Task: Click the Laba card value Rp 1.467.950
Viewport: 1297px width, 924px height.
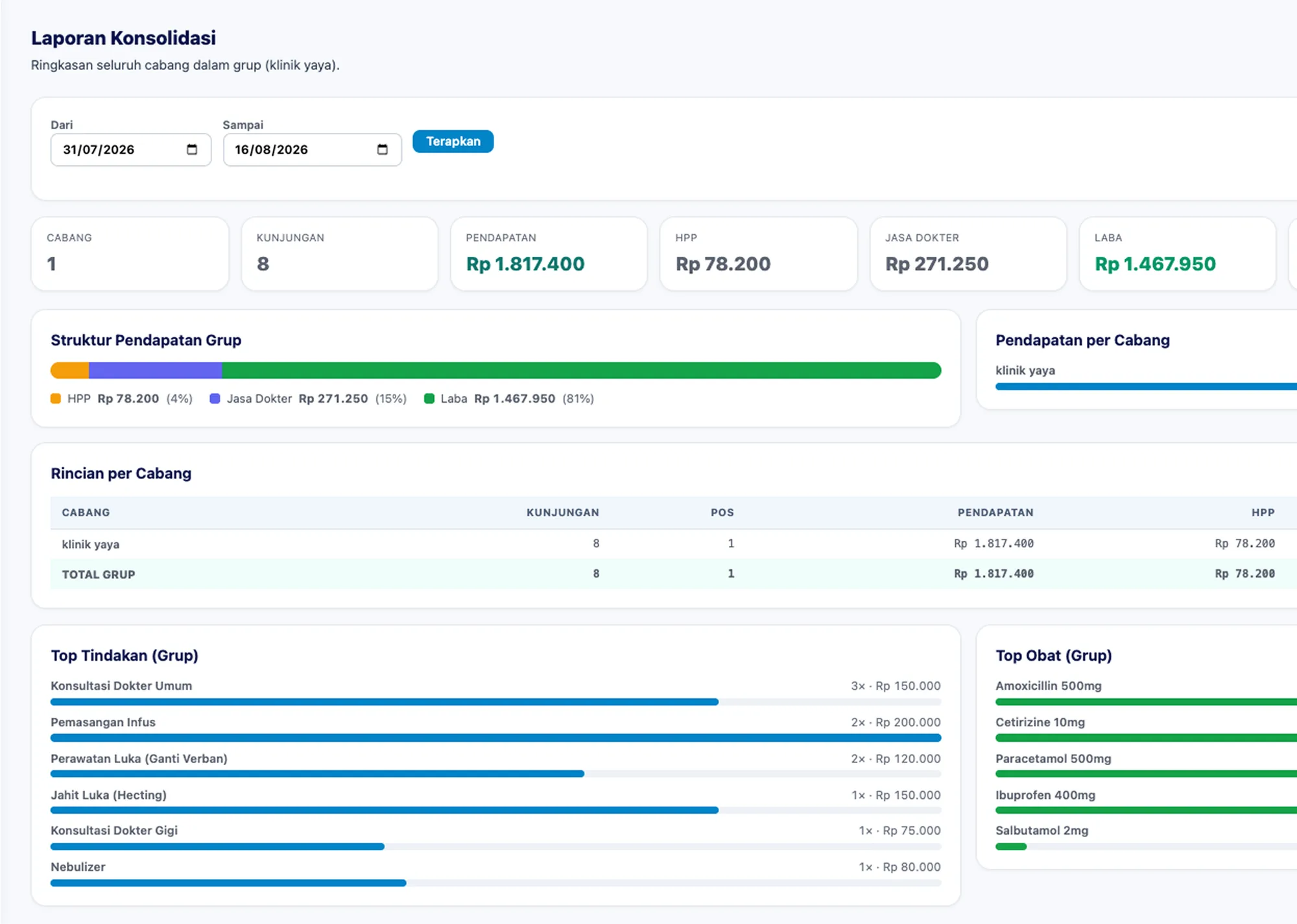Action: pyautogui.click(x=1155, y=264)
